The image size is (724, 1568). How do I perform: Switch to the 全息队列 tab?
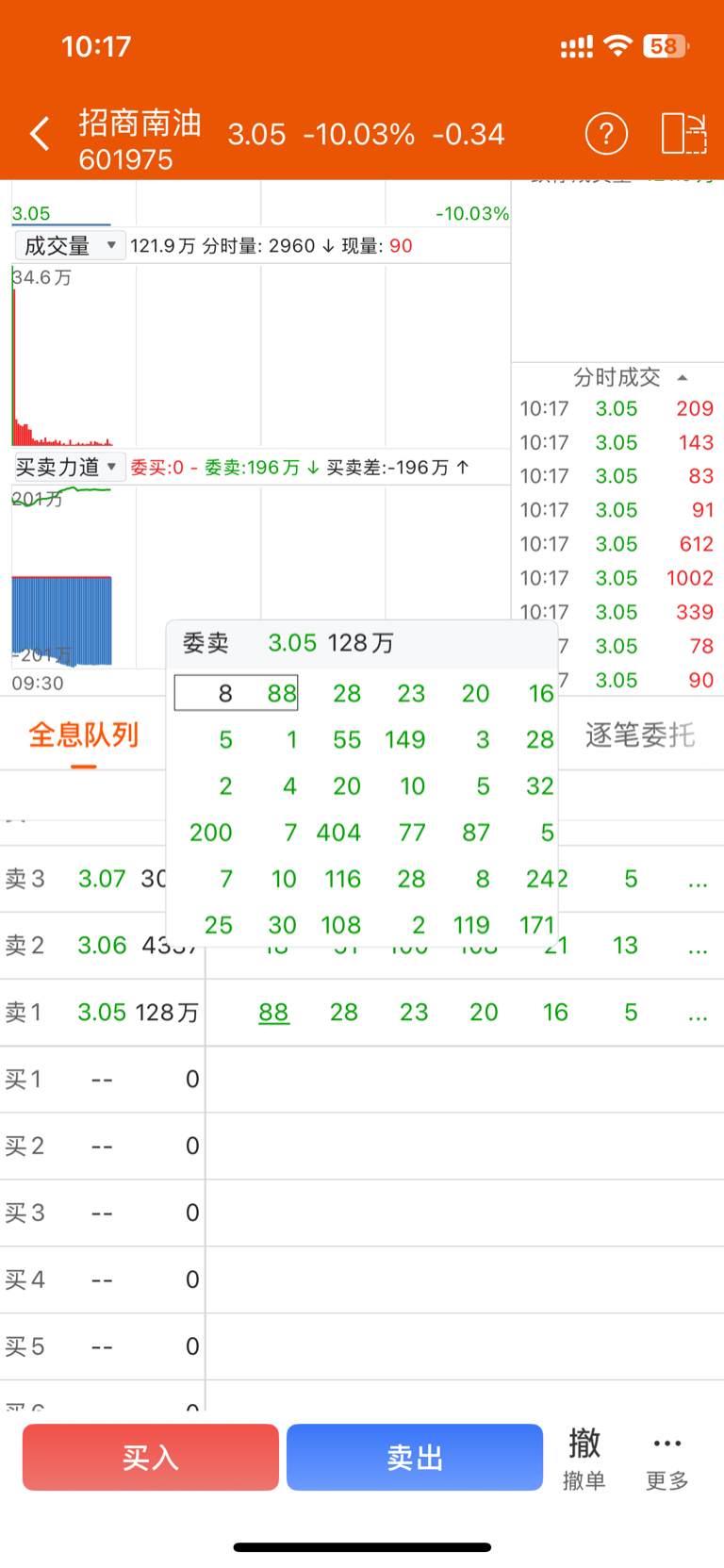(x=84, y=734)
